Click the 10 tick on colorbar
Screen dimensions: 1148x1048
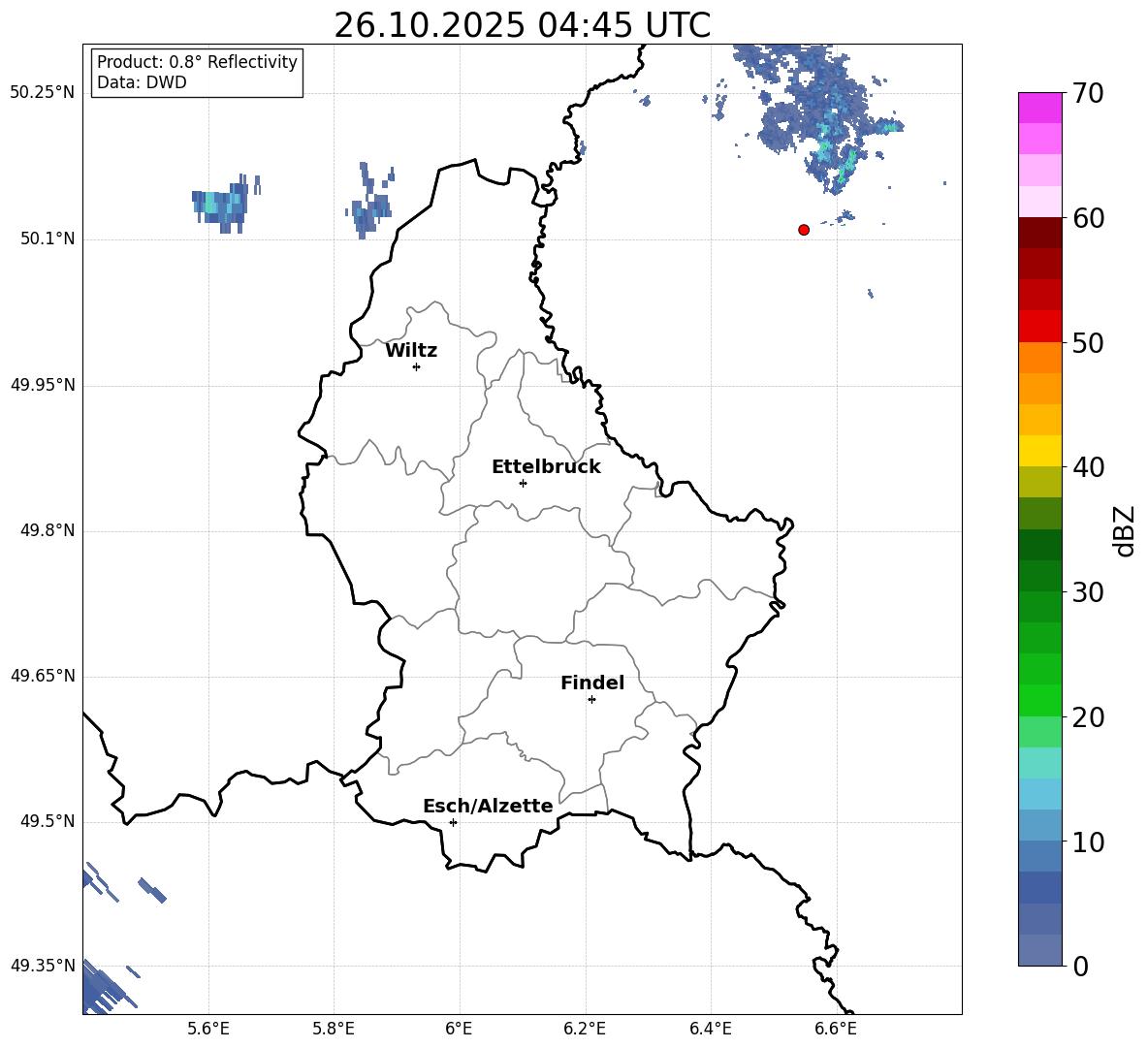point(1088,842)
